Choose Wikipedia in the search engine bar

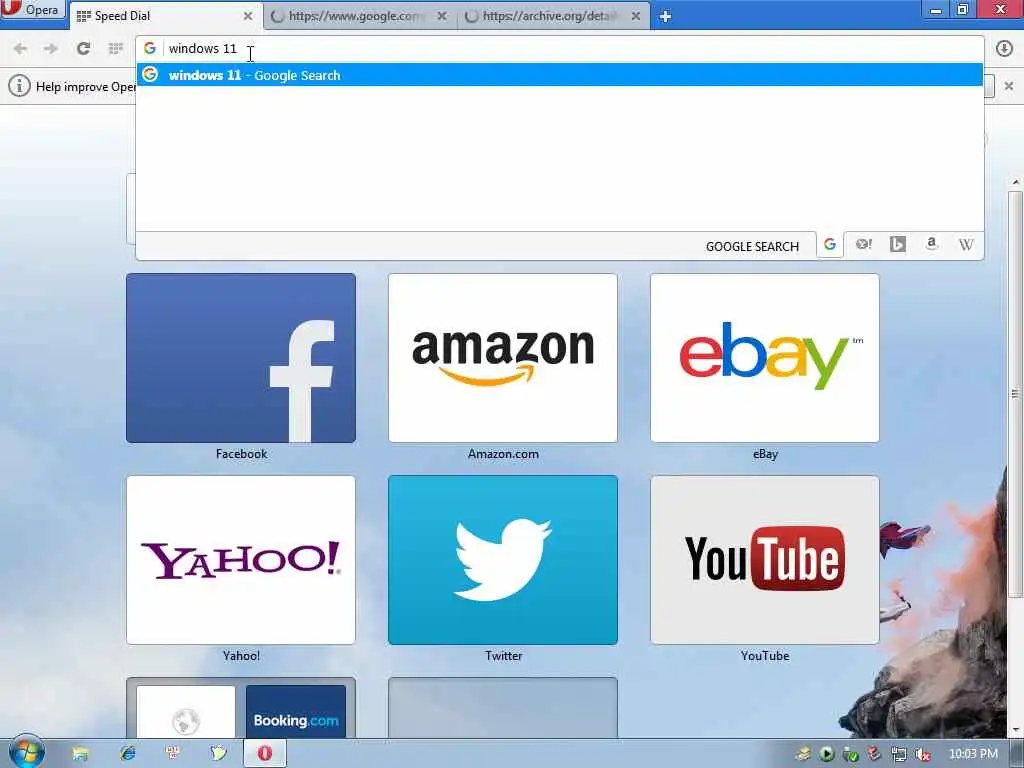point(966,245)
